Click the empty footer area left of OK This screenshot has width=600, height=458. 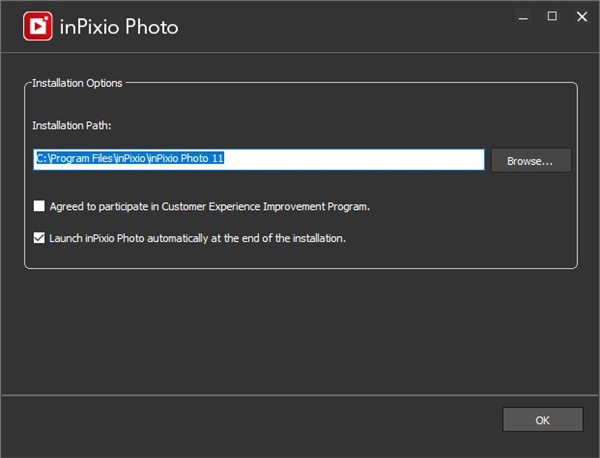[250, 420]
